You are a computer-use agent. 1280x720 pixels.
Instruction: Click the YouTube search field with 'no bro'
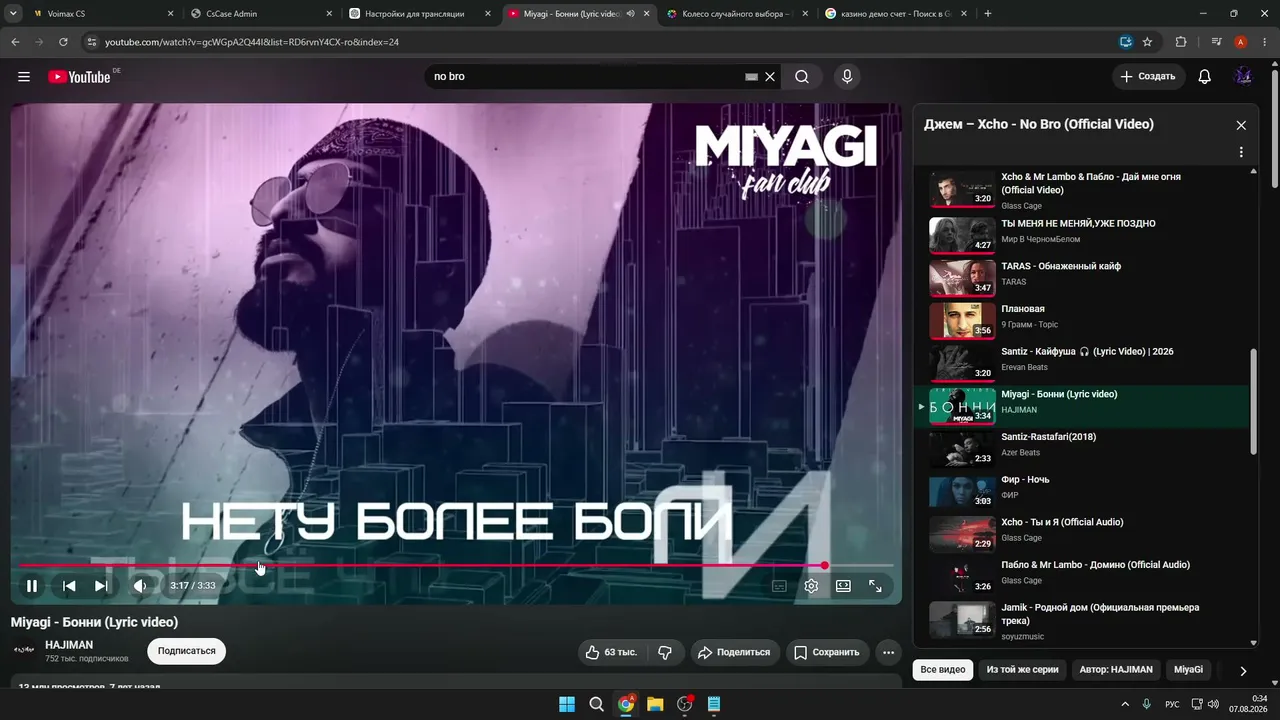(x=585, y=77)
